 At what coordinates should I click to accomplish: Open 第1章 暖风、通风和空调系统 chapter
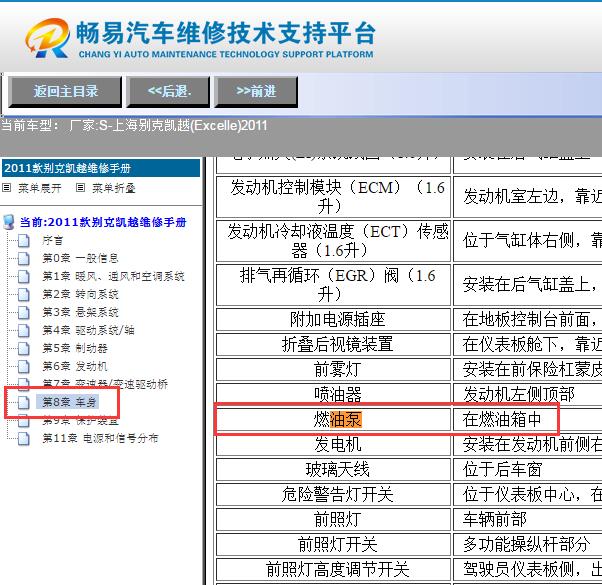(113, 276)
